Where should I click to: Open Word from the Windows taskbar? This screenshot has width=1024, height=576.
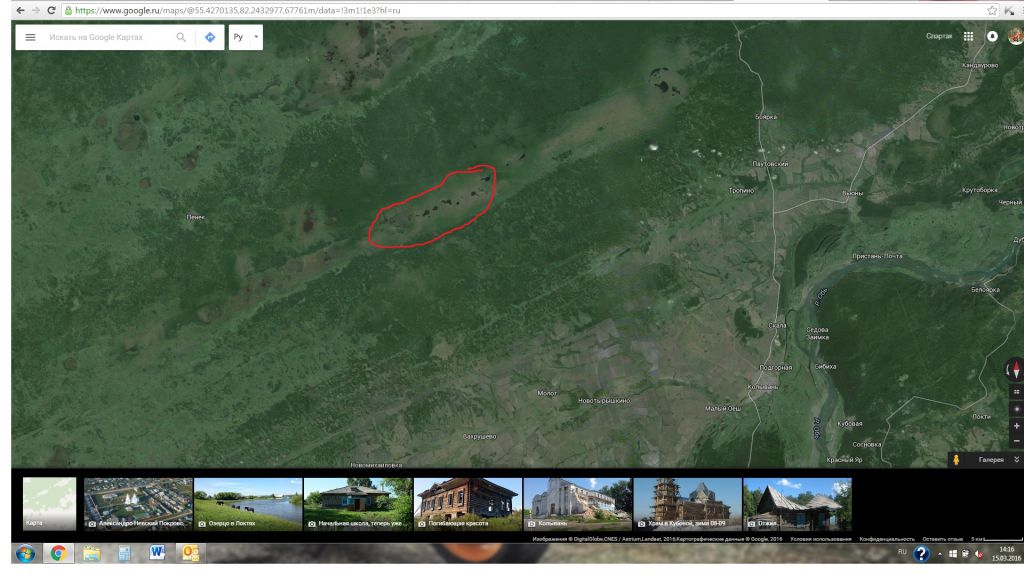(157, 556)
